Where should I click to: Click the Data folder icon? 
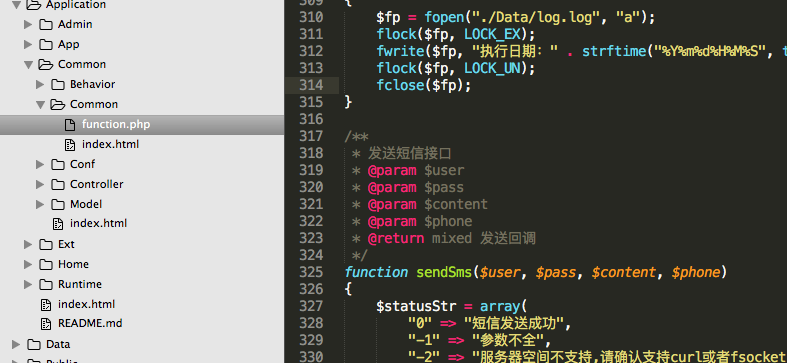[x=34, y=344]
